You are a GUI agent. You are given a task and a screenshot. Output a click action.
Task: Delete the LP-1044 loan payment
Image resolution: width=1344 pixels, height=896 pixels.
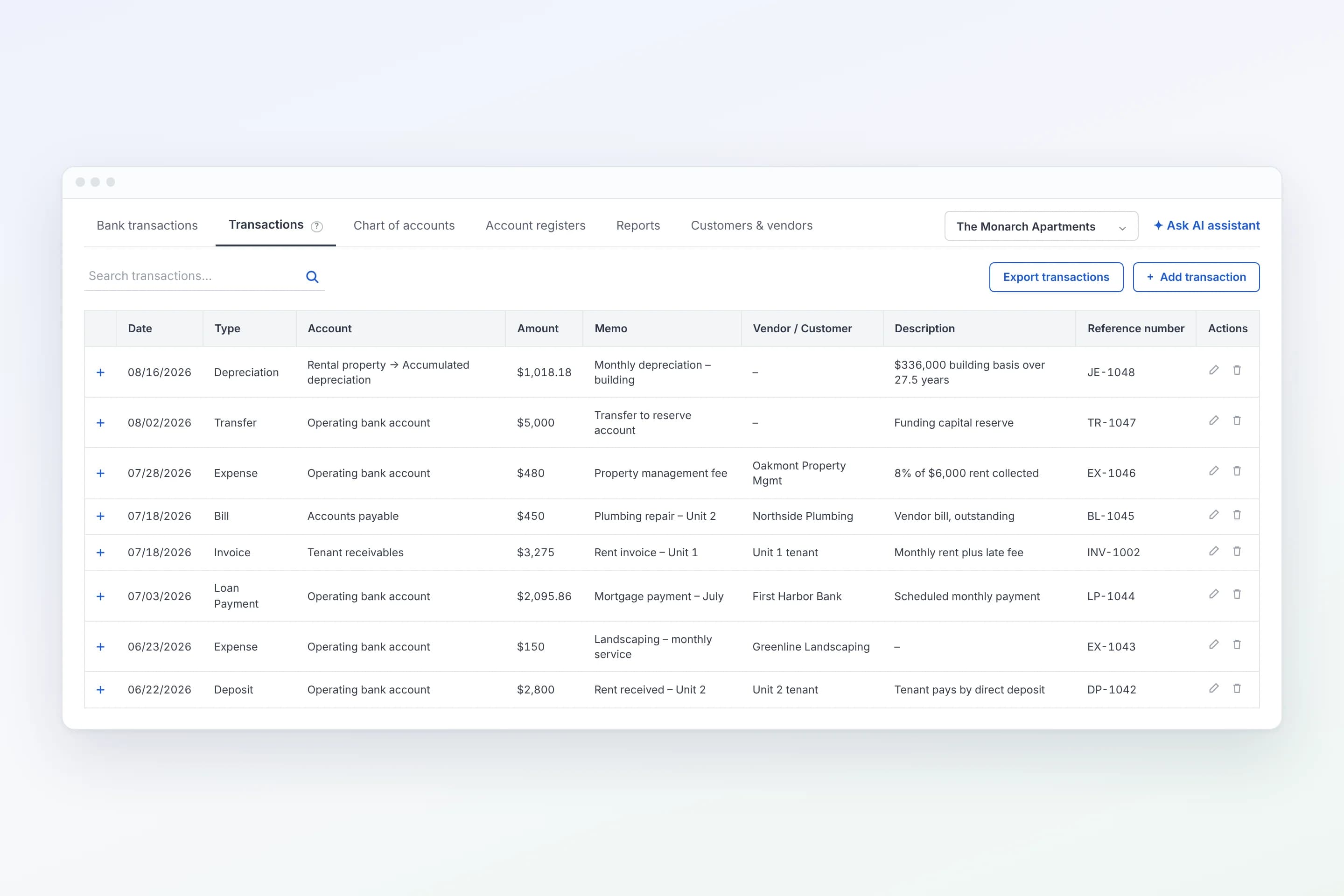[x=1237, y=594]
